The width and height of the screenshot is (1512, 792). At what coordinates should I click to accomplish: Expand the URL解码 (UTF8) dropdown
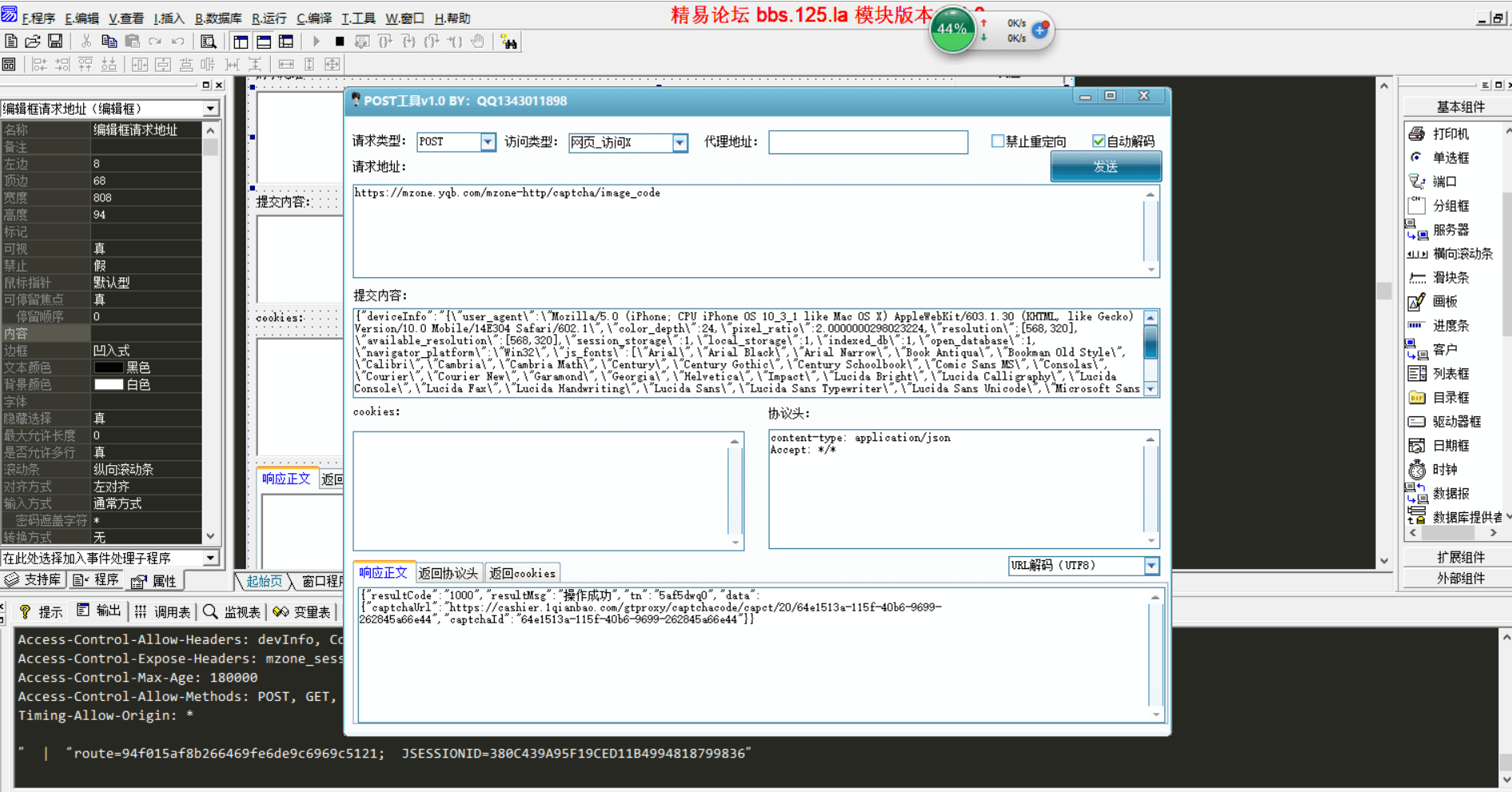coord(1151,566)
